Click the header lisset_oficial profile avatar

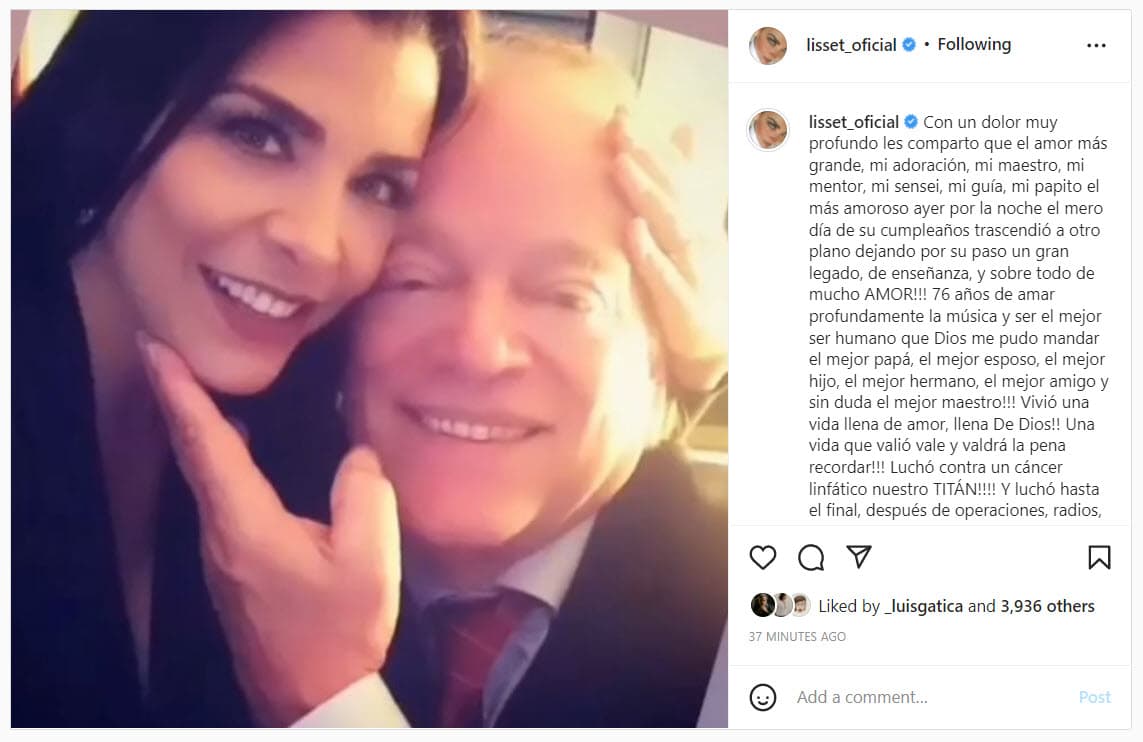tap(768, 45)
